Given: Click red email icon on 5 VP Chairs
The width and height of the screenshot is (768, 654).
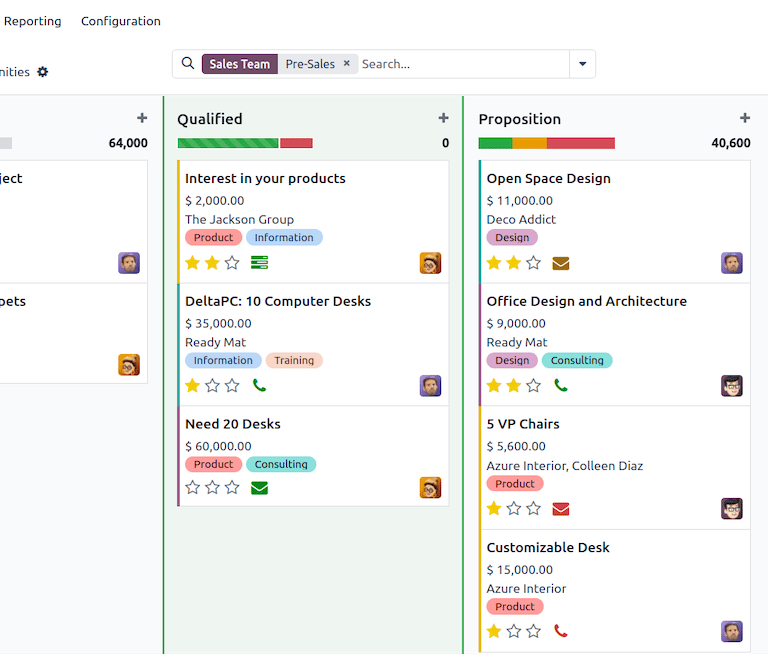Looking at the screenshot, I should click(561, 508).
